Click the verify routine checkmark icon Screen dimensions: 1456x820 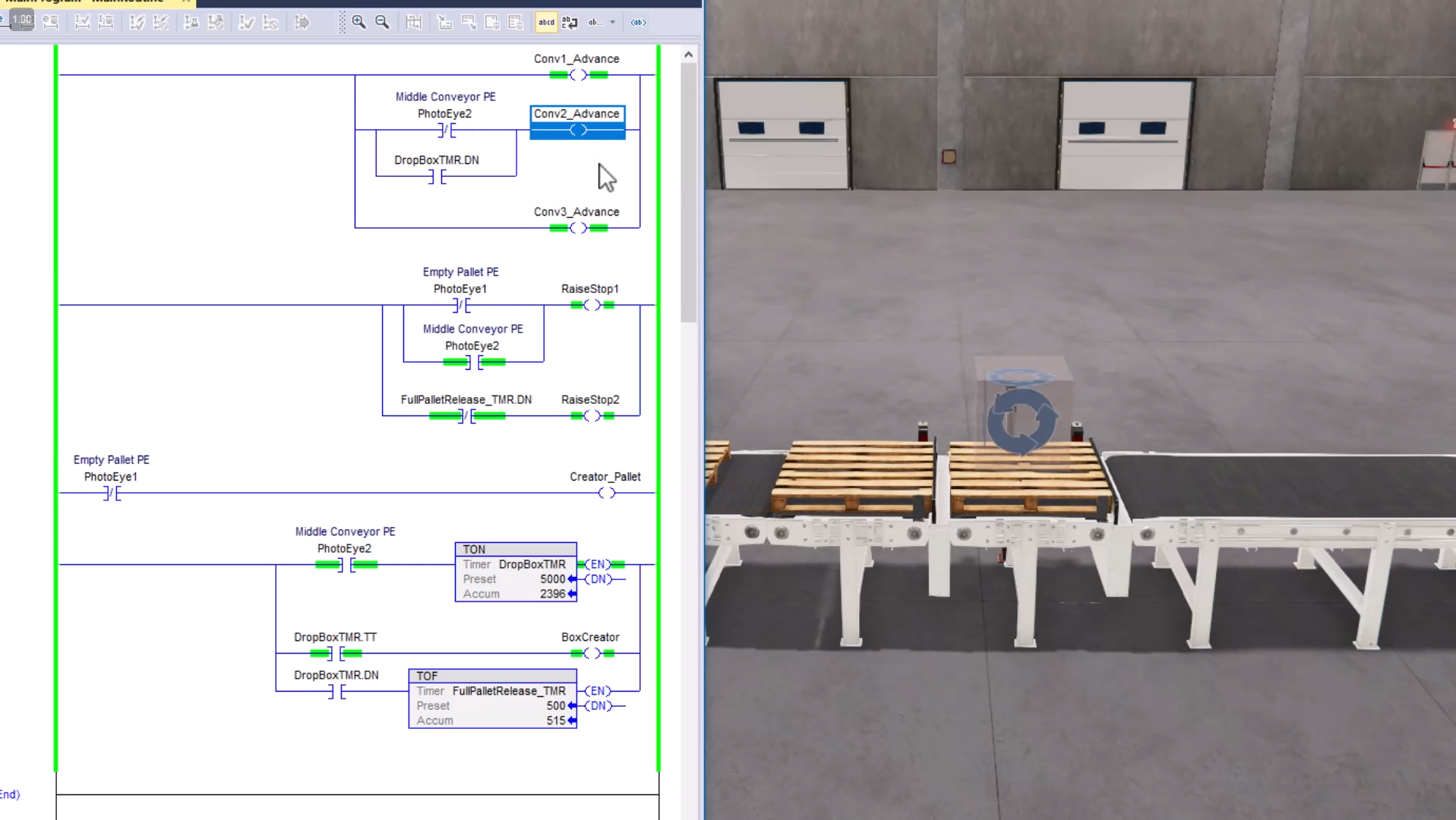click(x=246, y=22)
